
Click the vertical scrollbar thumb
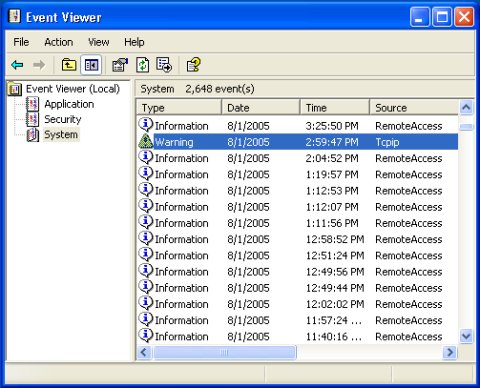(466, 127)
